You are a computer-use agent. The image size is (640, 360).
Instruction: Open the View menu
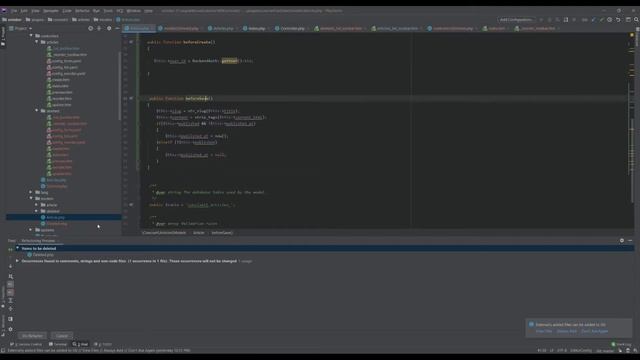[x=36, y=11]
